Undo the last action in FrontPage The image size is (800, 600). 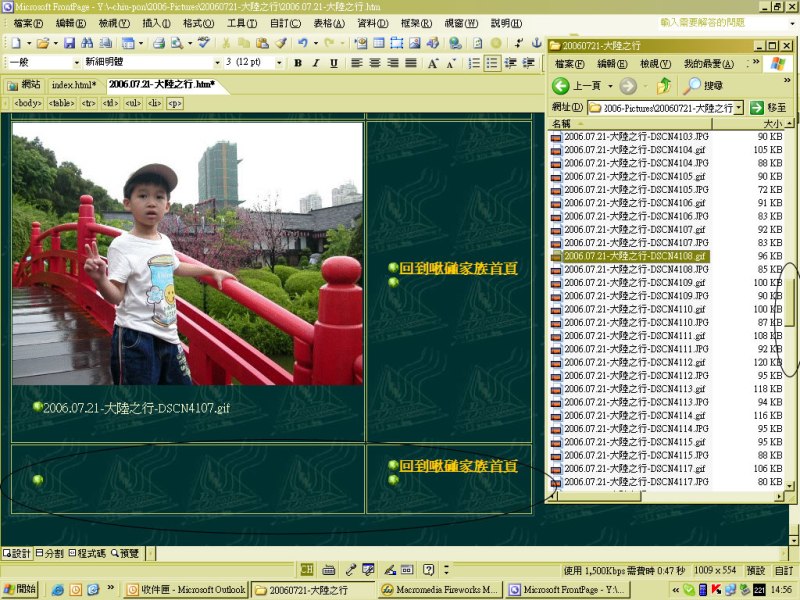[303, 43]
